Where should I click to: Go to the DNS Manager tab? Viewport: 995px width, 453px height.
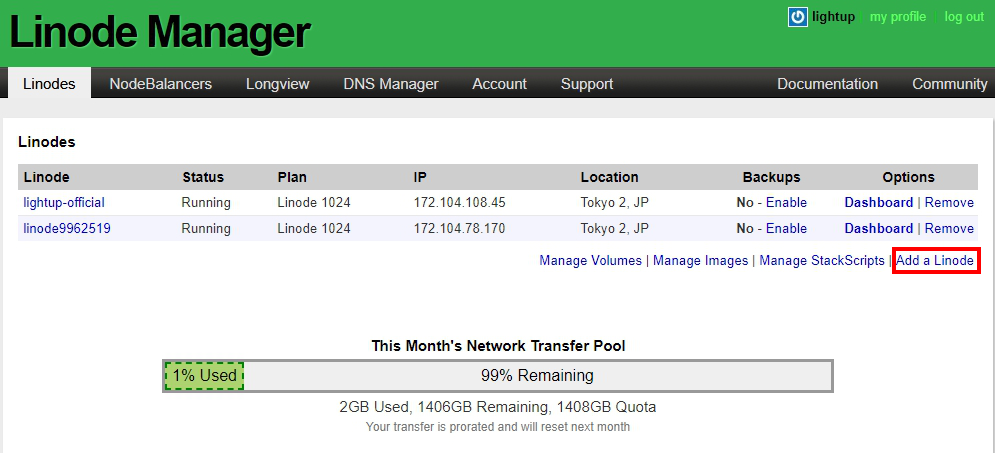[391, 84]
